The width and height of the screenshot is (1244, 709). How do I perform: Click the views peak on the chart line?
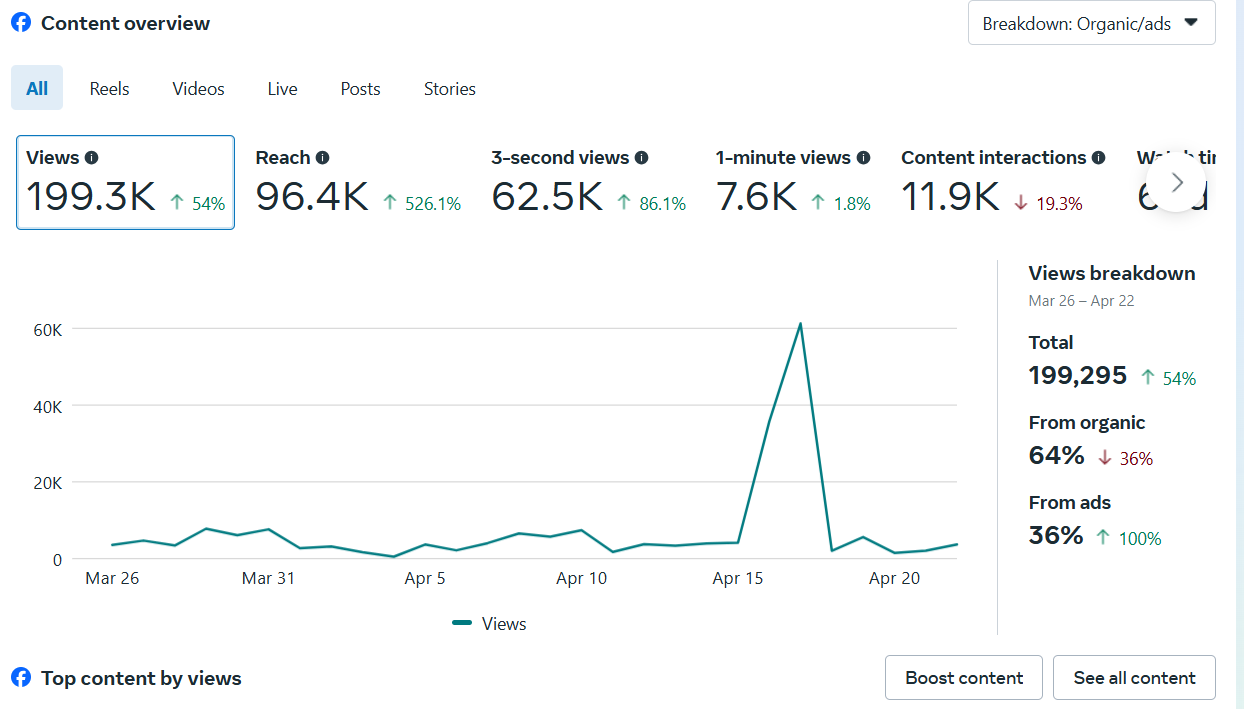click(x=800, y=323)
